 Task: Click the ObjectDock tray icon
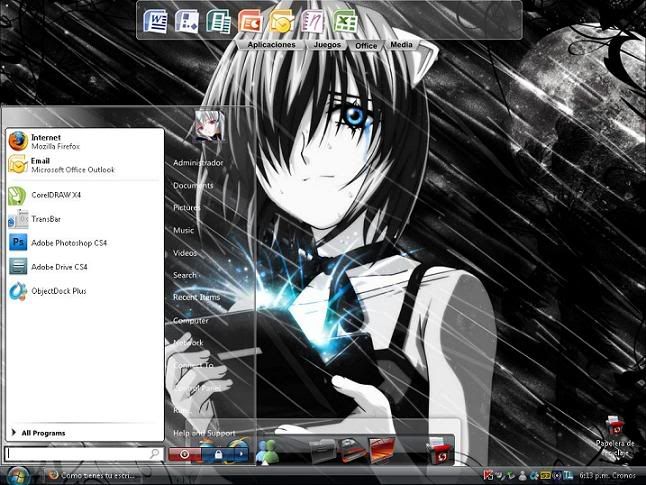pyautogui.click(x=534, y=475)
